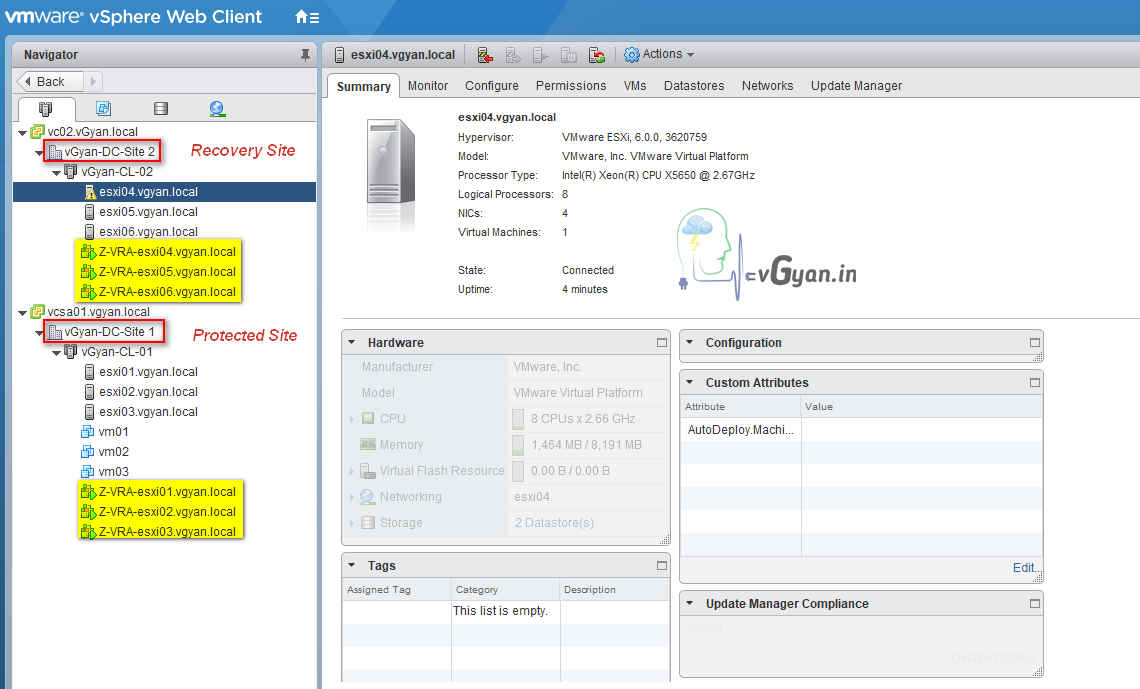Click the vGyan-CL-01 cluster icon

click(71, 352)
